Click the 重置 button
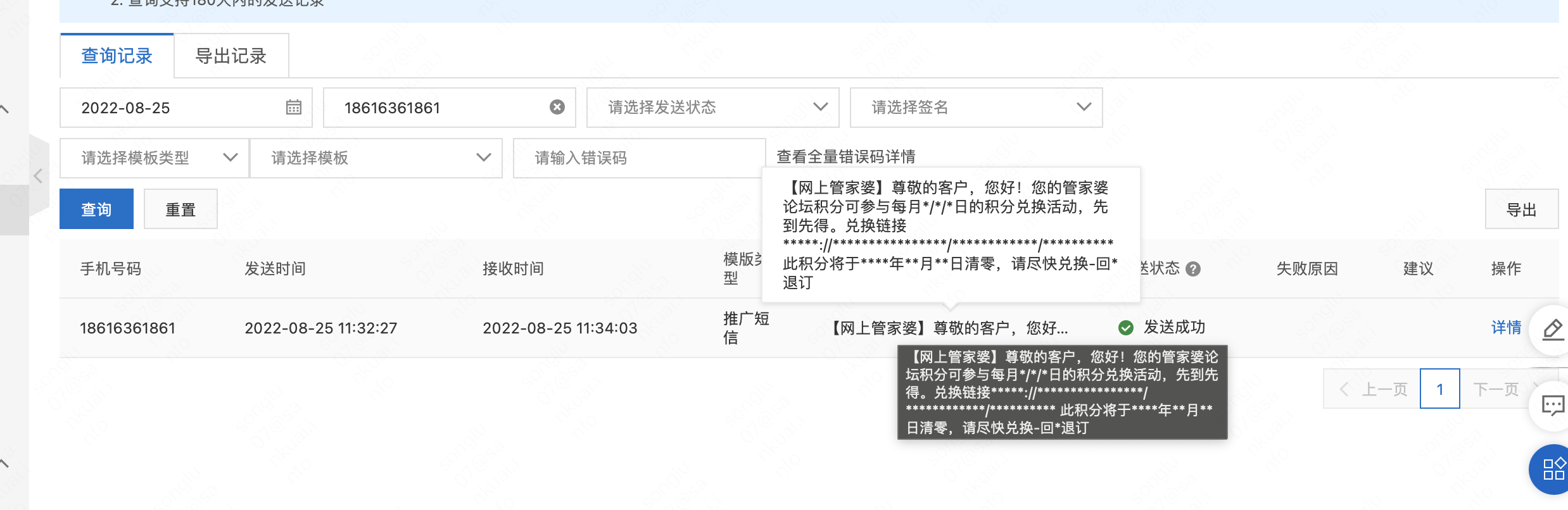Screen dimensions: 1568x510 pos(180,209)
